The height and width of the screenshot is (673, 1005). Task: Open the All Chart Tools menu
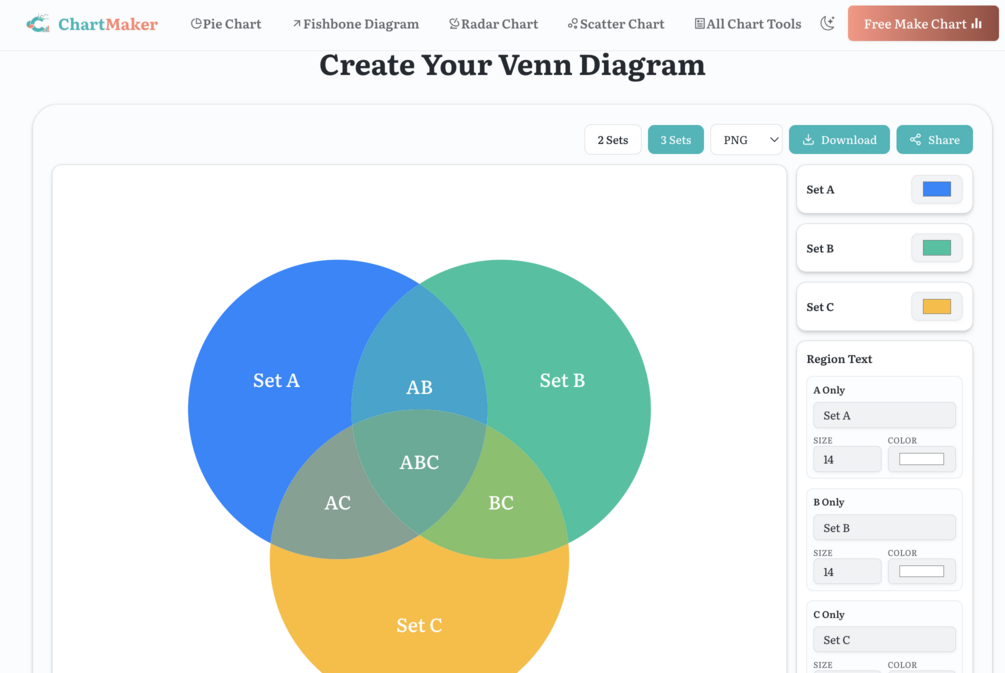748,24
